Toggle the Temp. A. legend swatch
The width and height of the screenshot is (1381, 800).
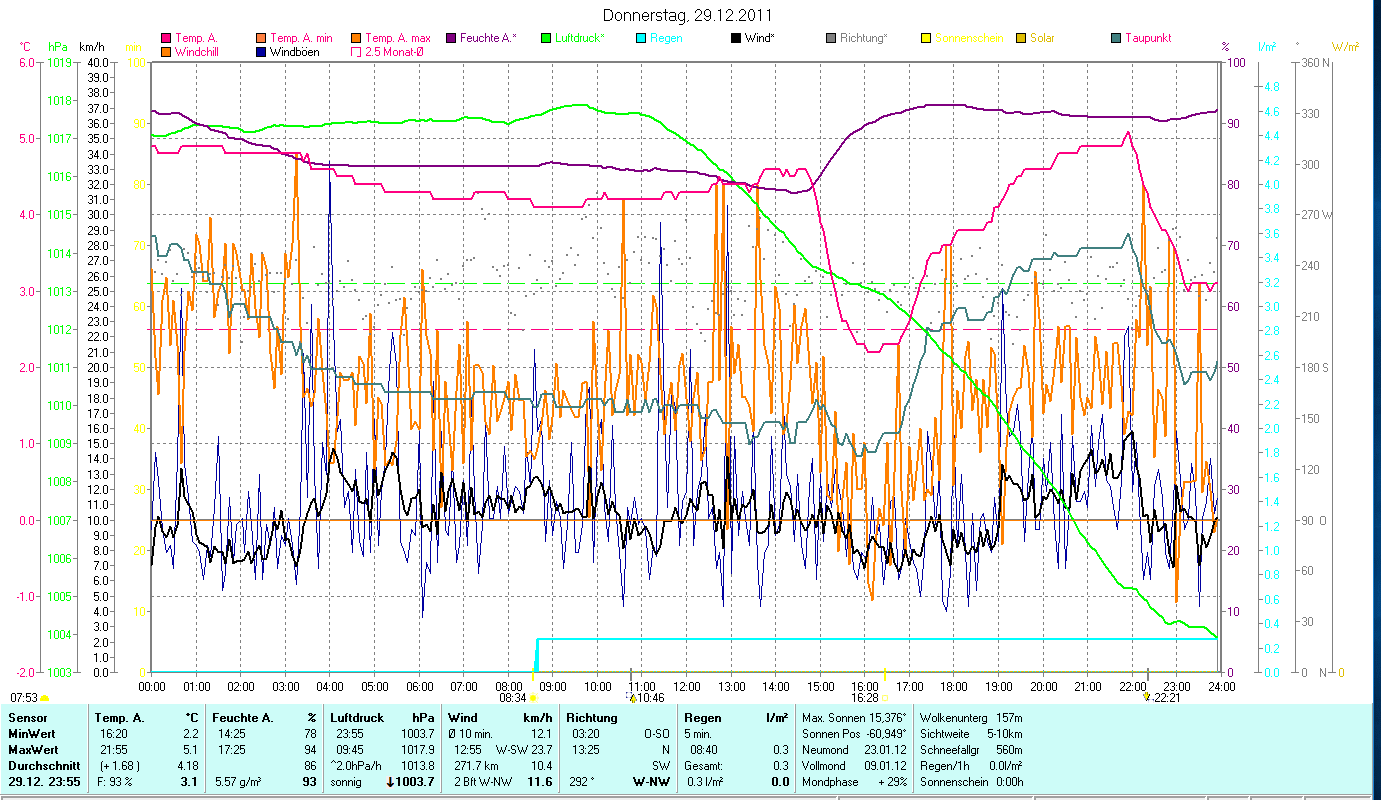(x=166, y=38)
